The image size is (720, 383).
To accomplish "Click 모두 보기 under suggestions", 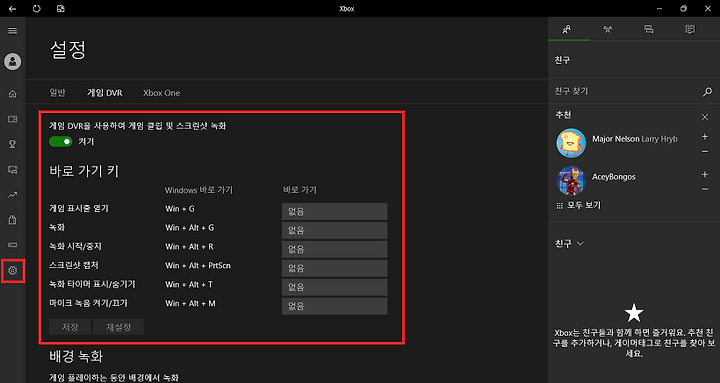I will (x=579, y=205).
